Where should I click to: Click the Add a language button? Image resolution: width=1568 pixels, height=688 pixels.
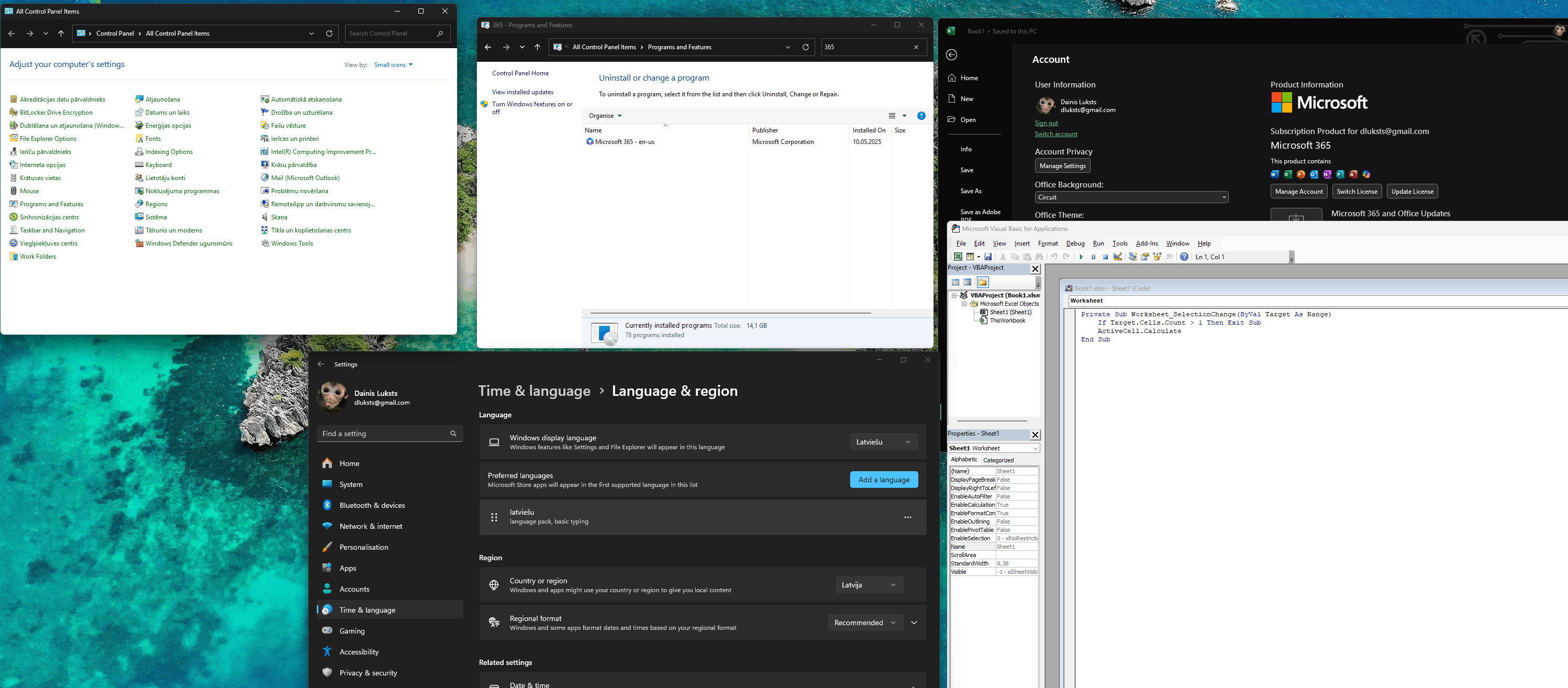tap(883, 480)
